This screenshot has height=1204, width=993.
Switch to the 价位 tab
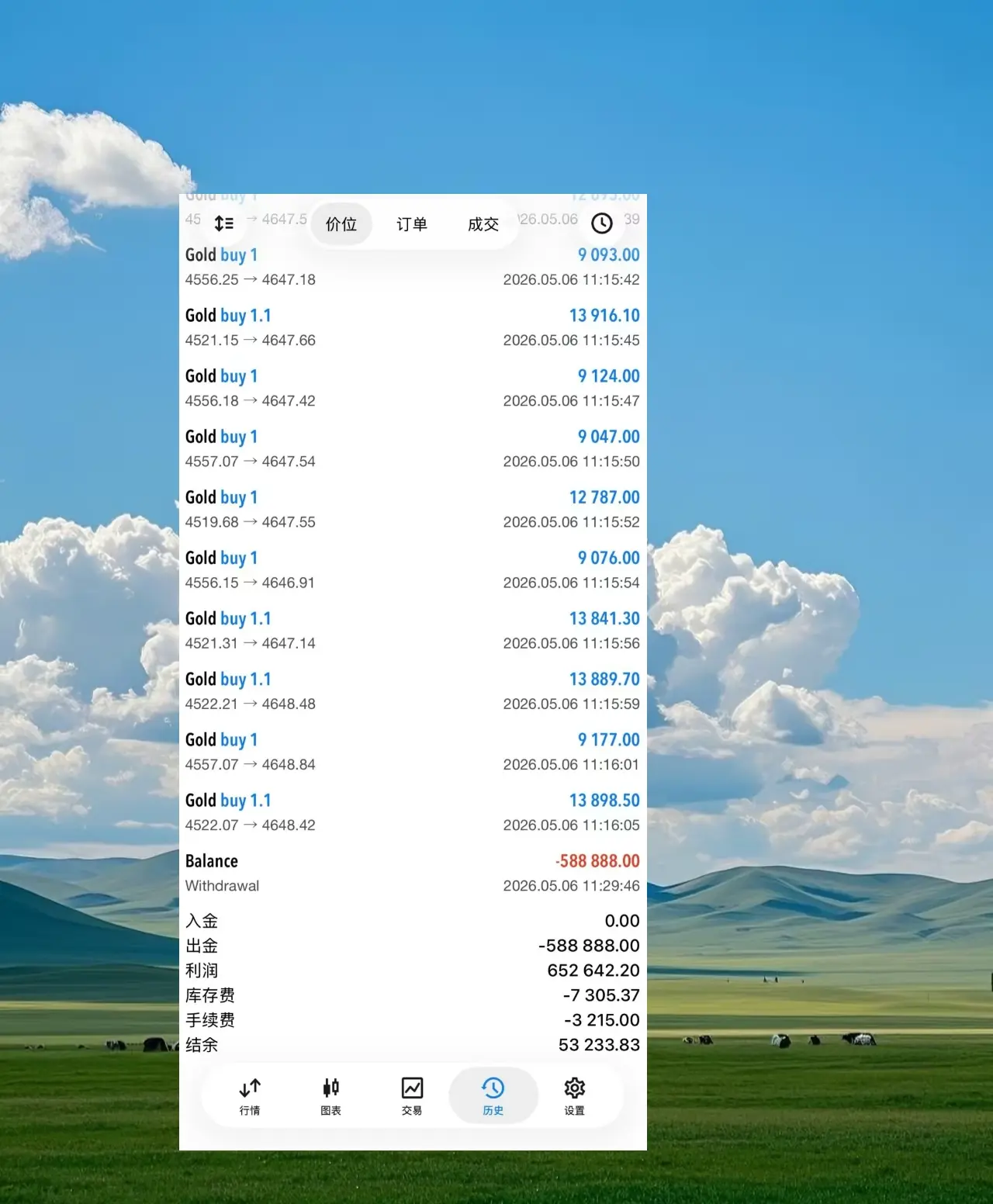coord(341,224)
